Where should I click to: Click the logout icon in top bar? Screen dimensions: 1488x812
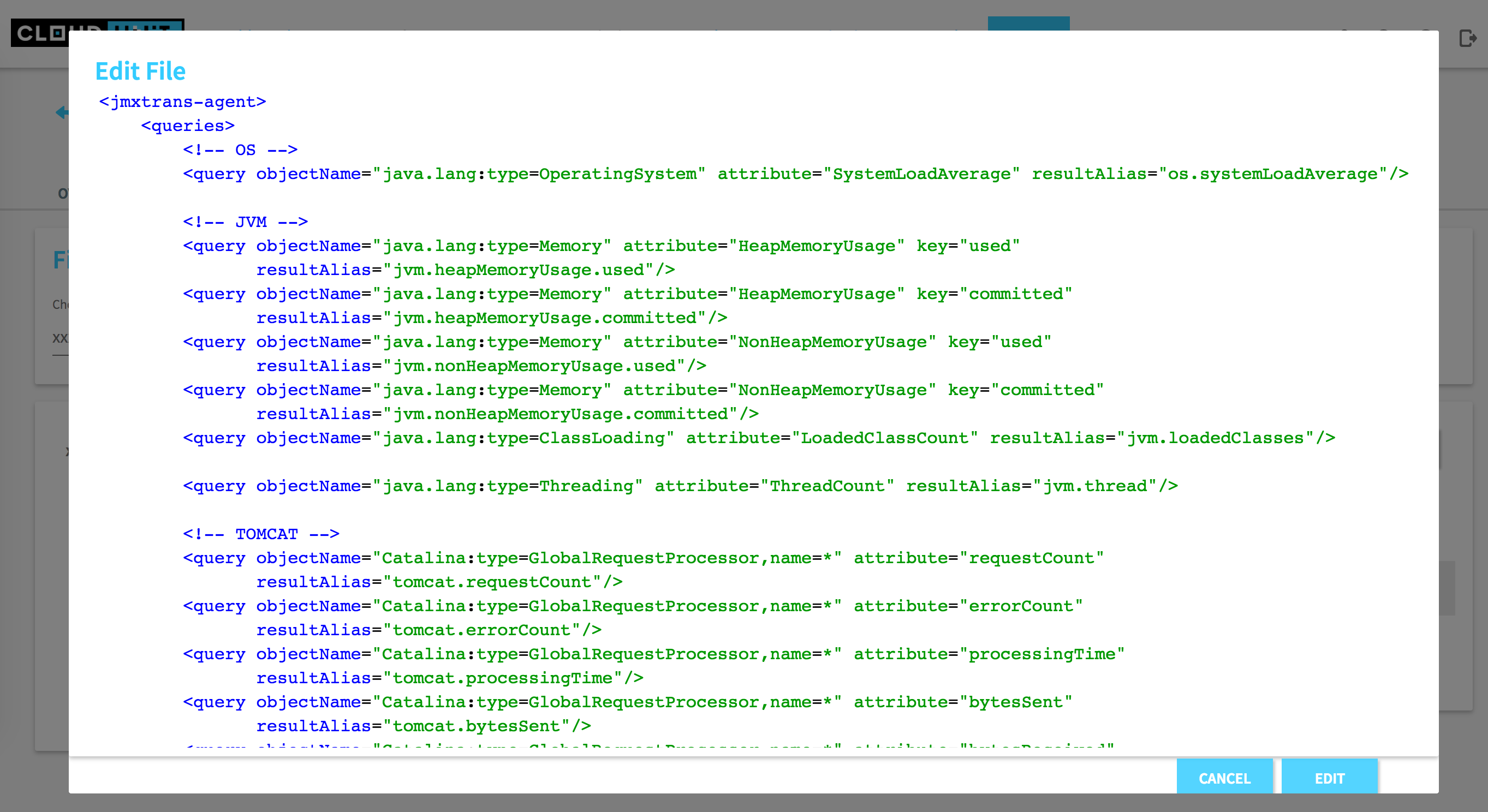[x=1467, y=38]
